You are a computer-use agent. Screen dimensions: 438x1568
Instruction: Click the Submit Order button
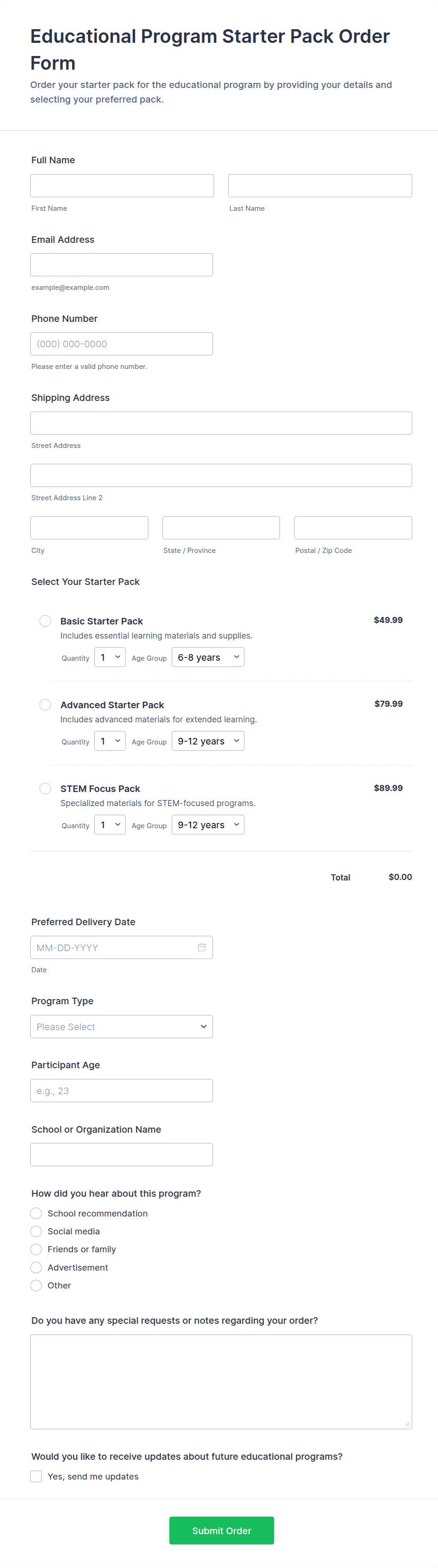click(x=221, y=1530)
